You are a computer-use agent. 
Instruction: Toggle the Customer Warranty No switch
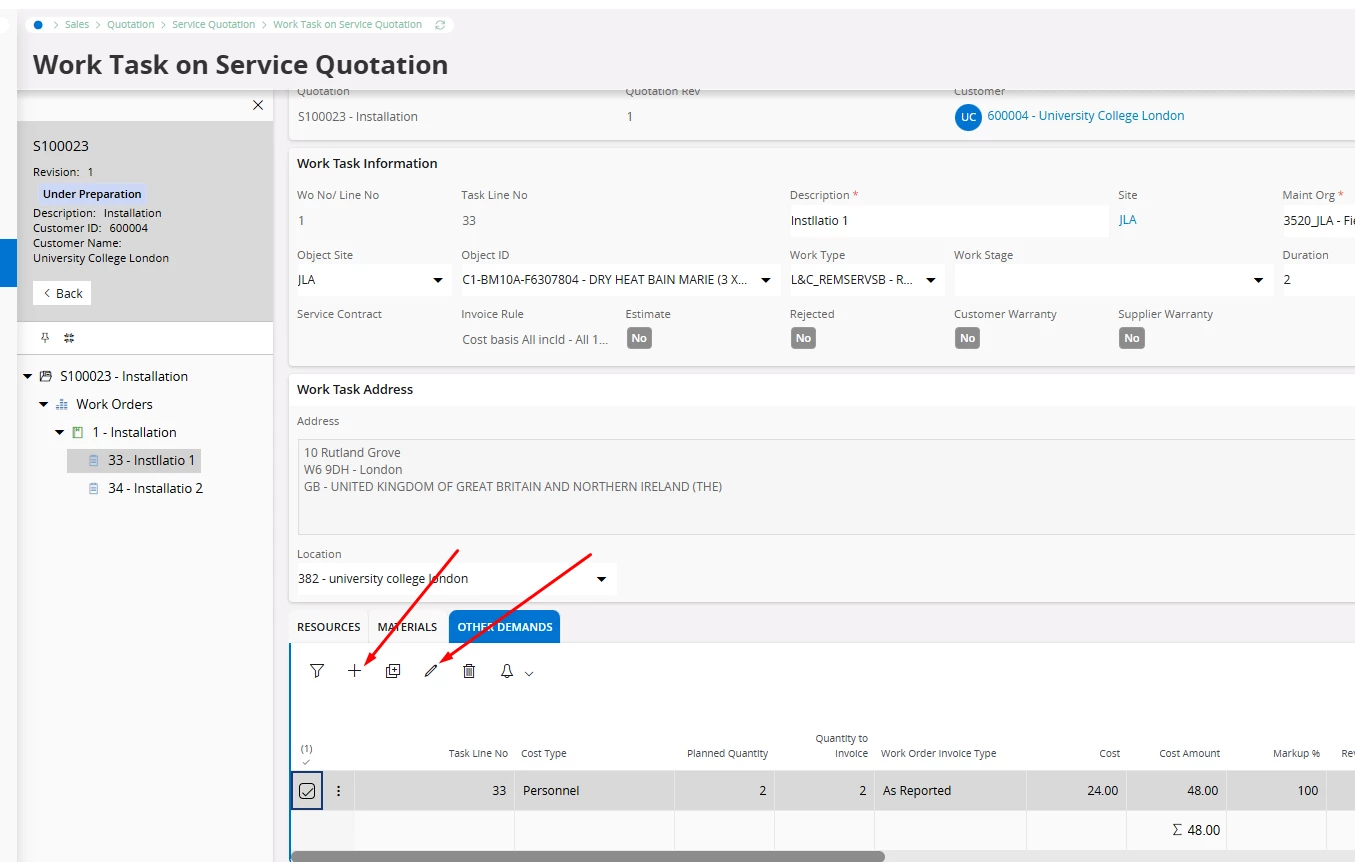[967, 338]
